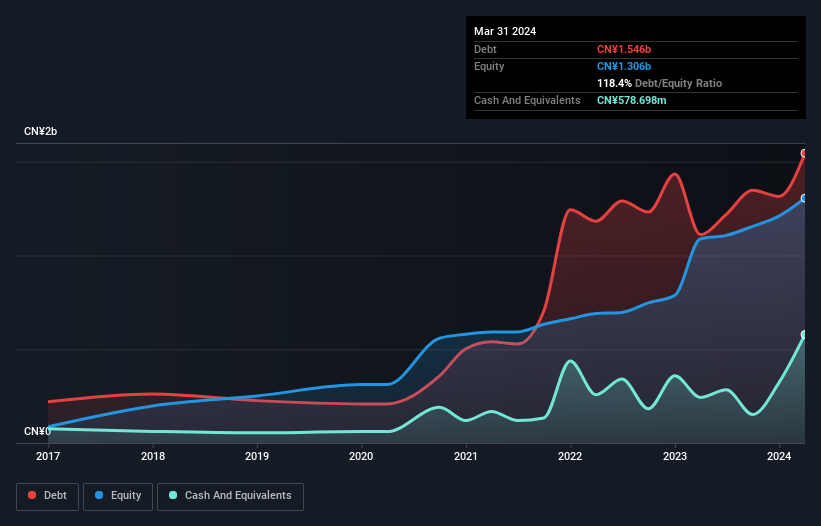Select the 2024 x-axis label
The width and height of the screenshot is (821, 526).
point(779,456)
